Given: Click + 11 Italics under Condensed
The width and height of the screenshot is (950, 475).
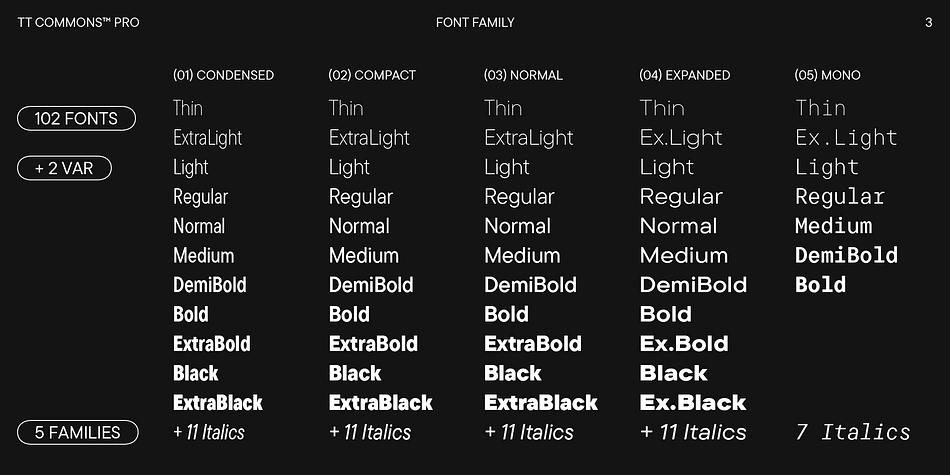Looking at the screenshot, I should tap(209, 432).
